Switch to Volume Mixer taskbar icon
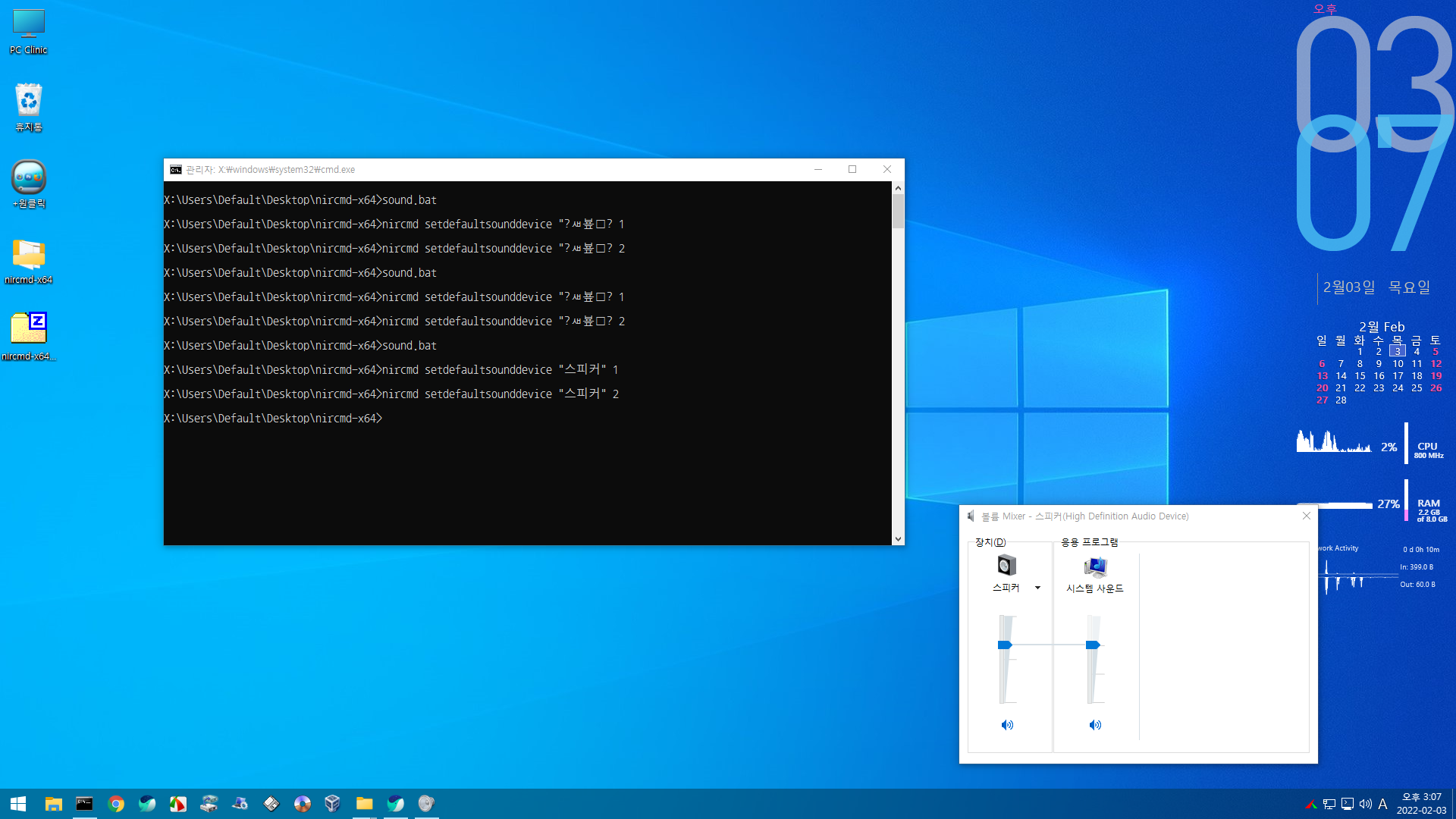Screen dimensions: 1456x819 point(426,804)
